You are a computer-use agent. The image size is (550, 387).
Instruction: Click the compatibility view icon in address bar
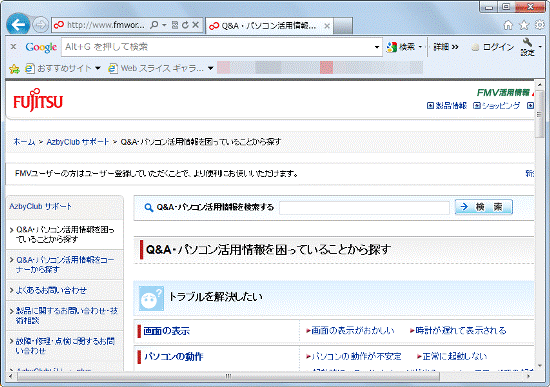[x=175, y=25]
